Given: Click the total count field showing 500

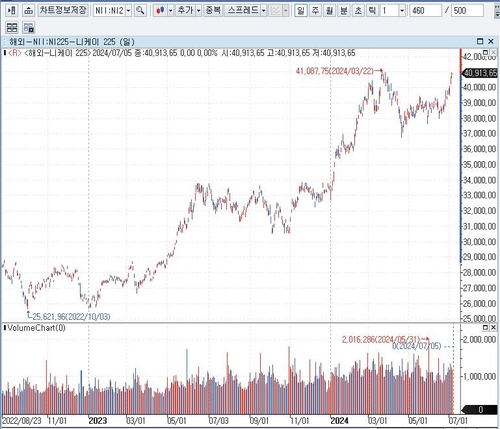Looking at the screenshot, I should [467, 11].
